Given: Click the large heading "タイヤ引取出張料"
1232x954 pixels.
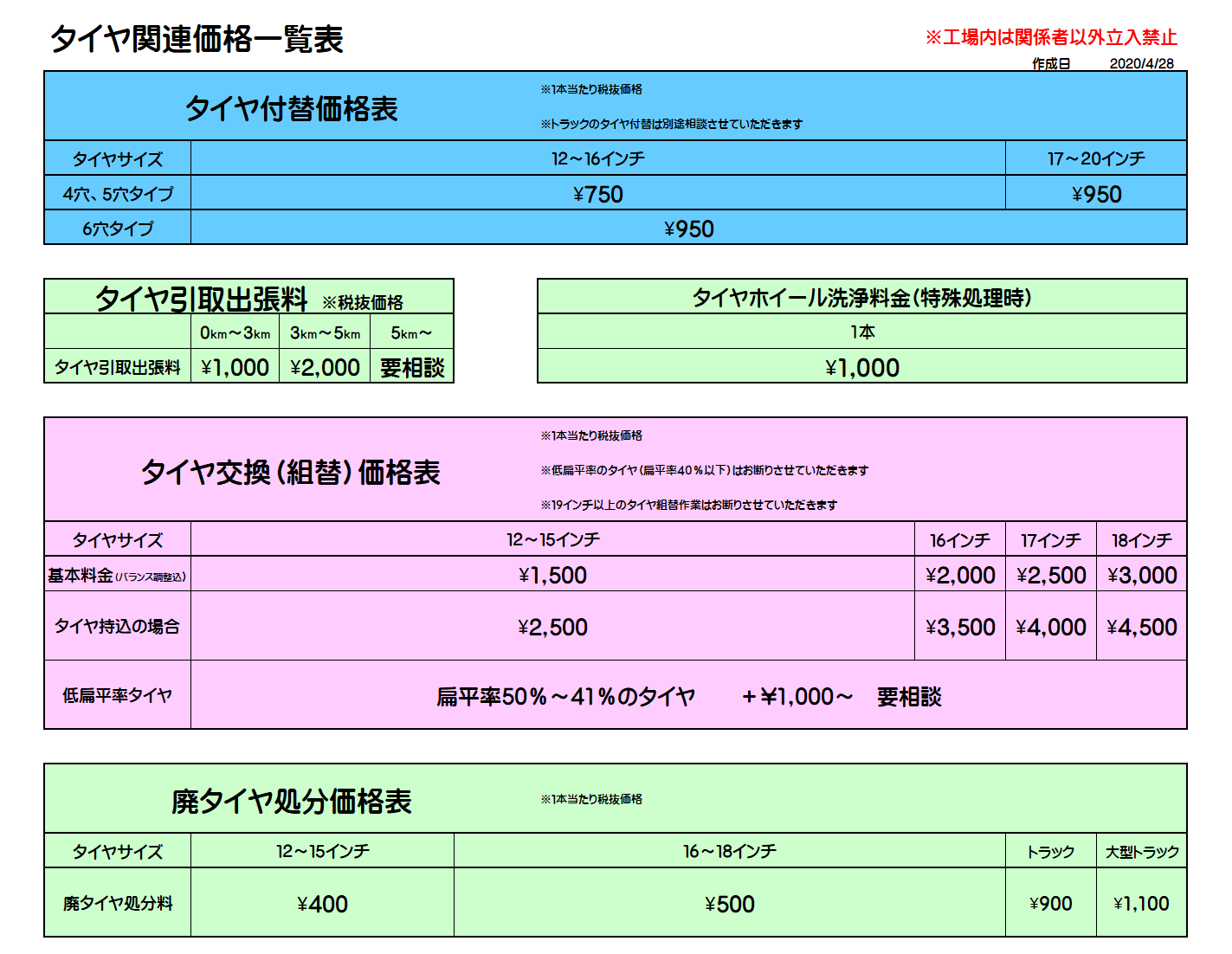Looking at the screenshot, I should point(202,299).
